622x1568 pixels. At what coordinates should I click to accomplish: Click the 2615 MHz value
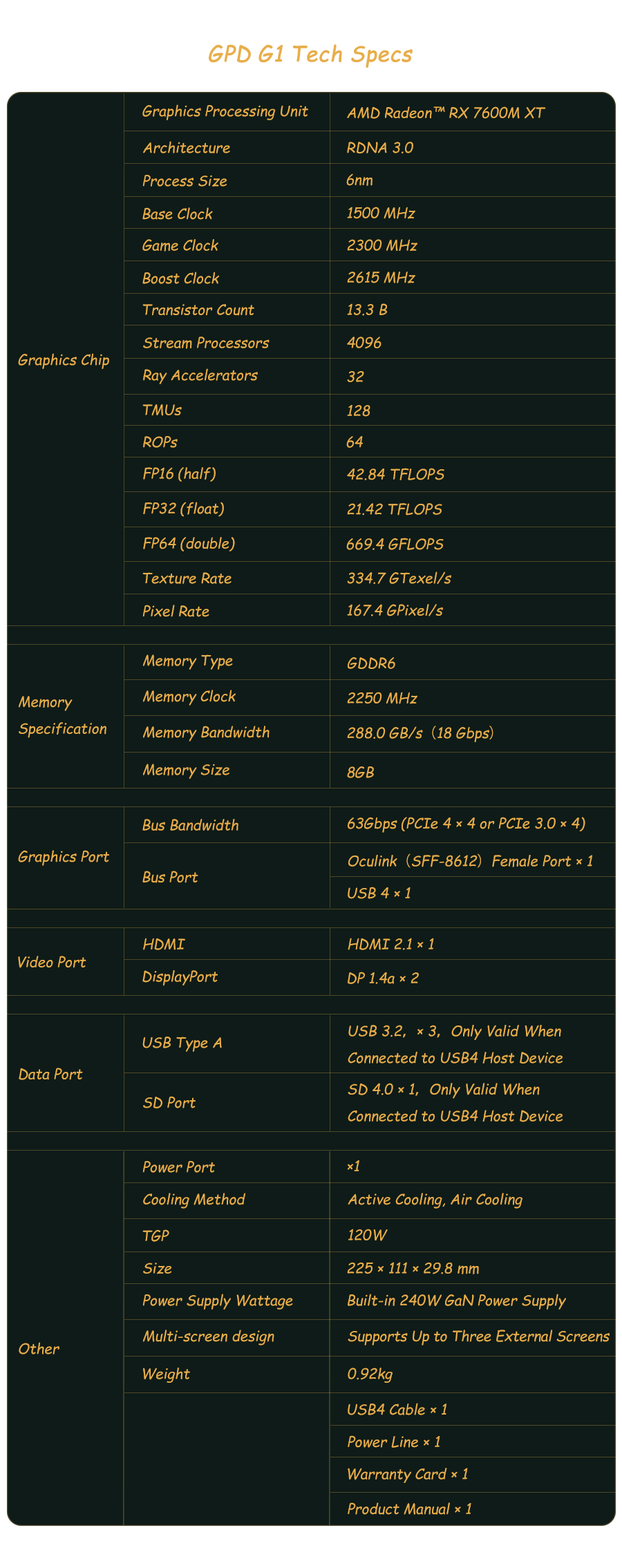pyautogui.click(x=381, y=278)
